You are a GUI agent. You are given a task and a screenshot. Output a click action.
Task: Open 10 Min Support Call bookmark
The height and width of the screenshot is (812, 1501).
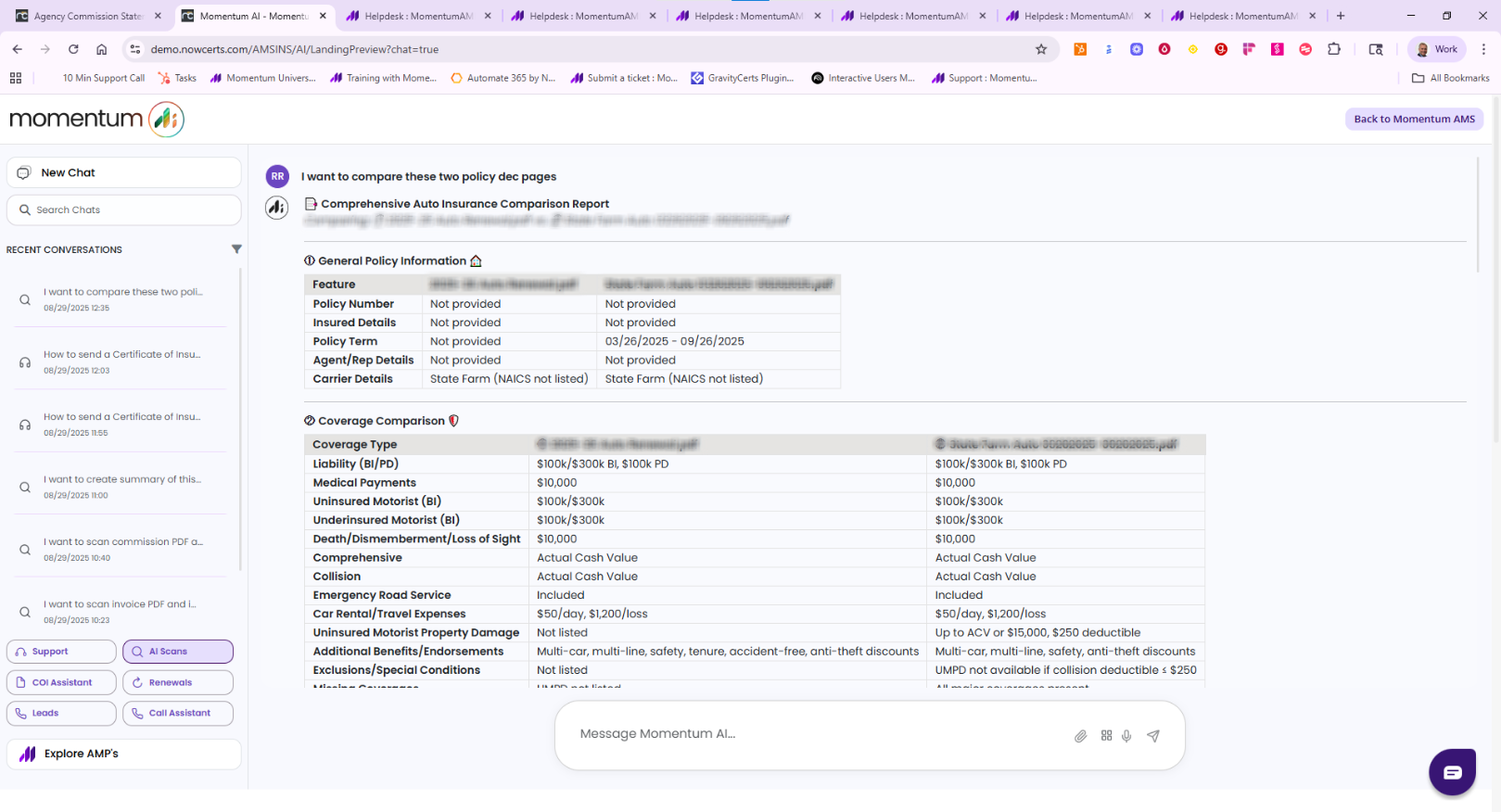[103, 78]
